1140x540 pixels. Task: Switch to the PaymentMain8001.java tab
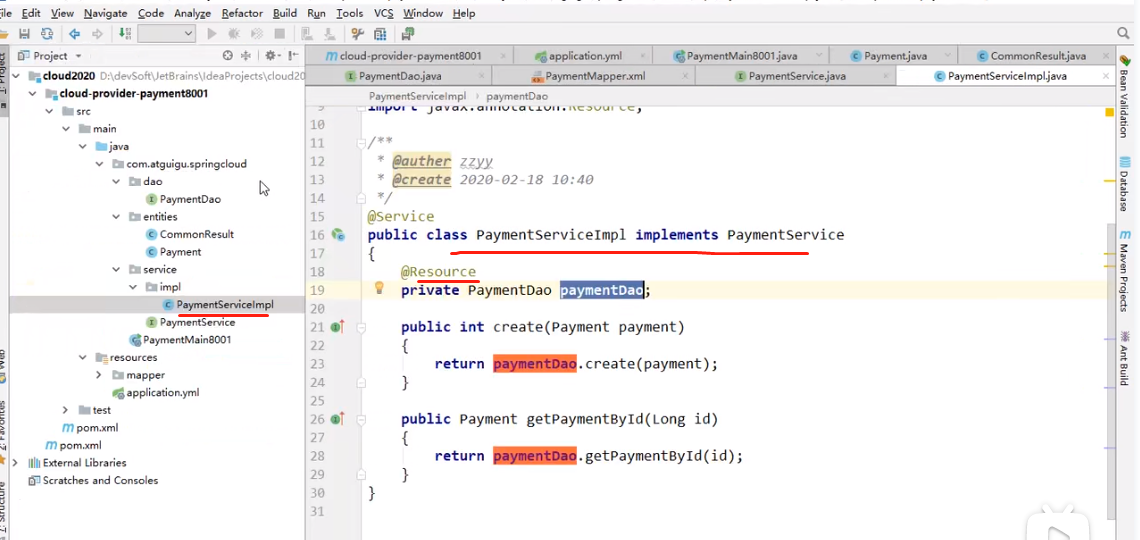pyautogui.click(x=742, y=55)
